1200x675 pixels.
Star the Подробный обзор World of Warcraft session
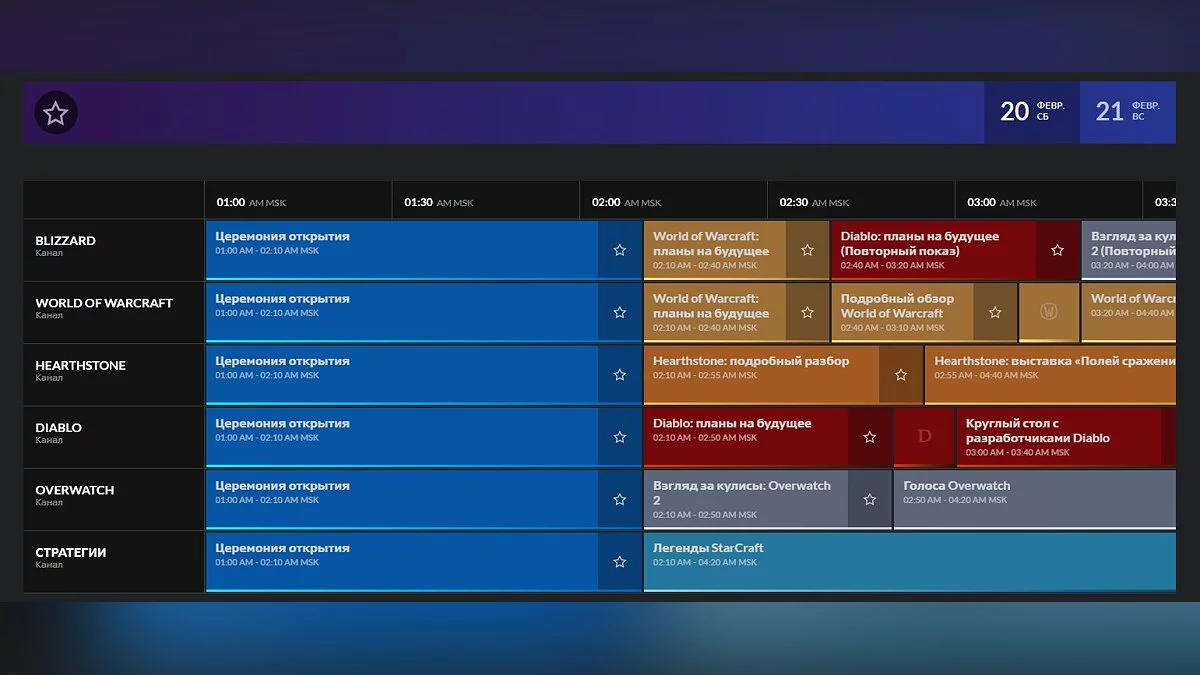tap(995, 312)
